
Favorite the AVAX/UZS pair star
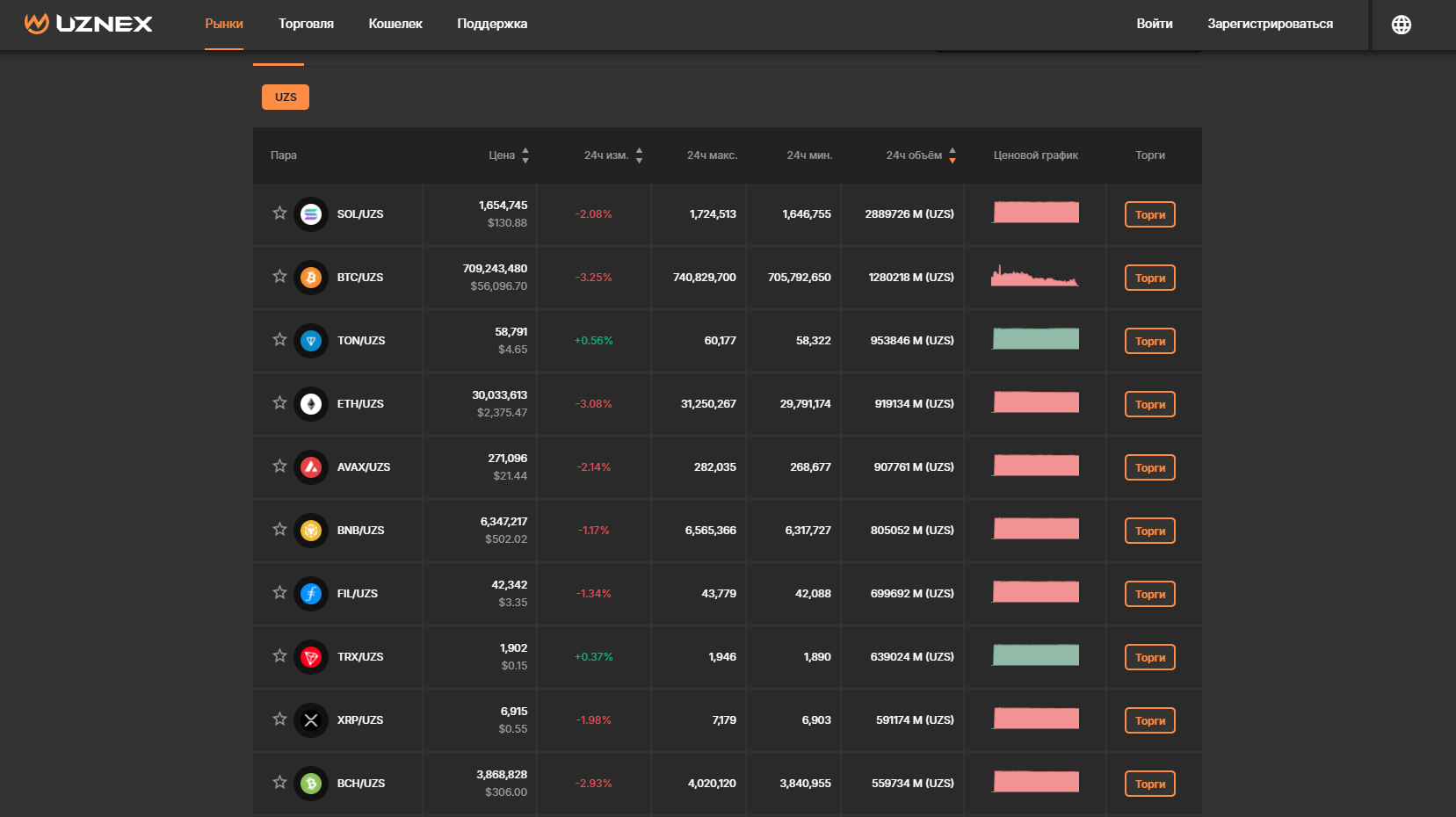pos(279,466)
